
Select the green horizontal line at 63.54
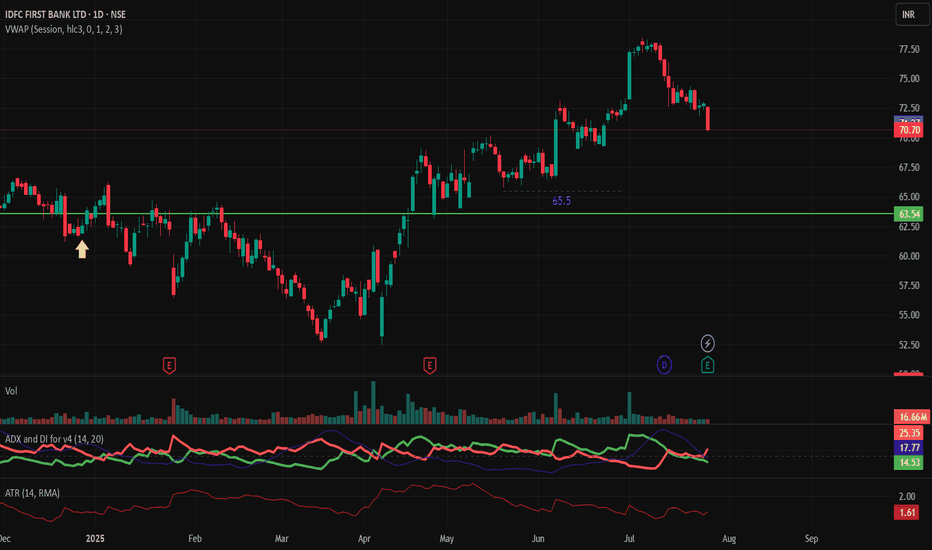[446, 213]
